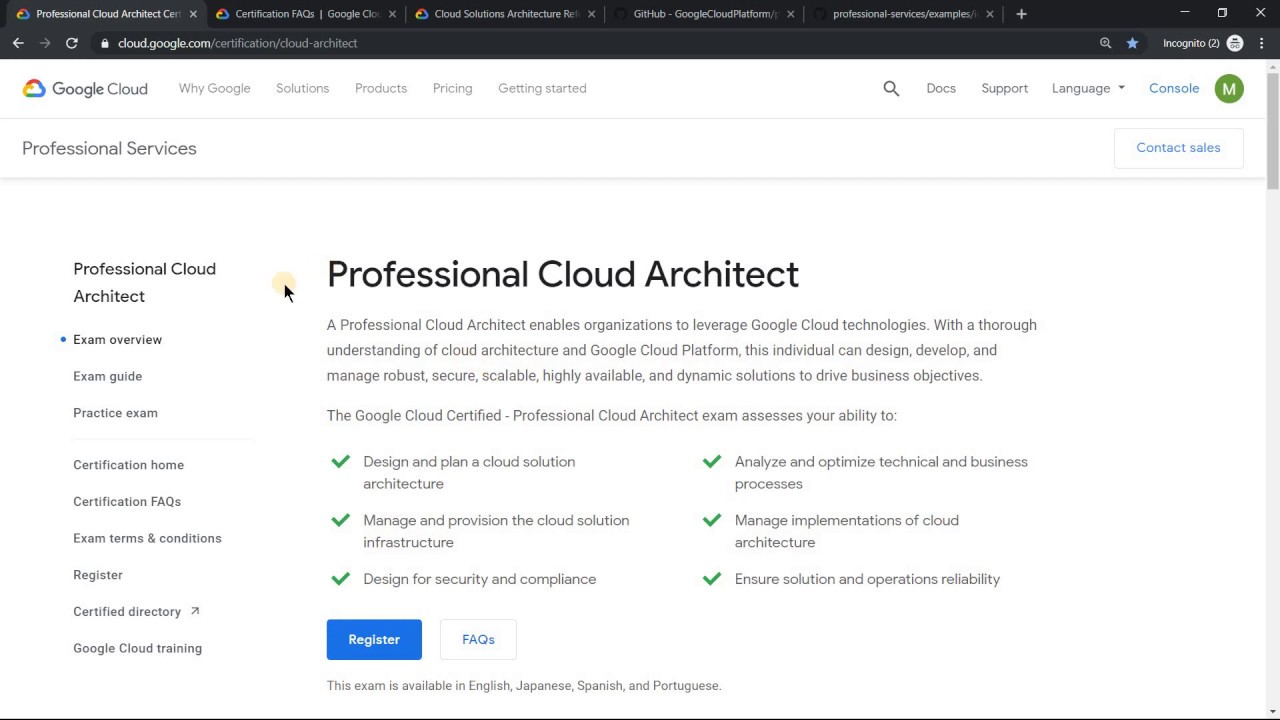Screen dimensions: 1280x720
Task: Open the Pricing page link
Action: 452,88
